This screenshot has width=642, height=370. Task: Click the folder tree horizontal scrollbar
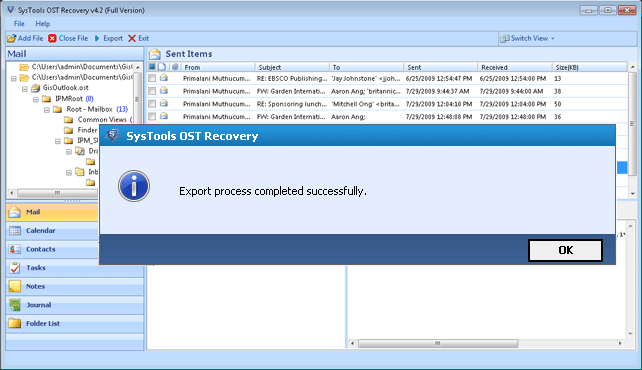pyautogui.click(x=57, y=193)
